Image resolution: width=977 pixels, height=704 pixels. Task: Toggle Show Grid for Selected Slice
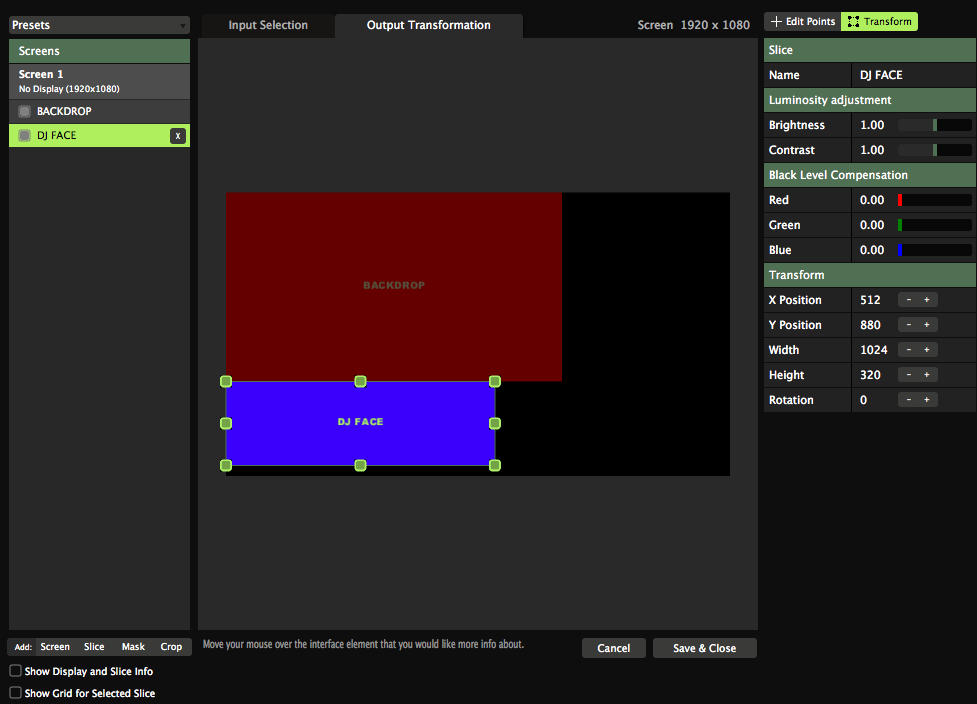(15, 692)
